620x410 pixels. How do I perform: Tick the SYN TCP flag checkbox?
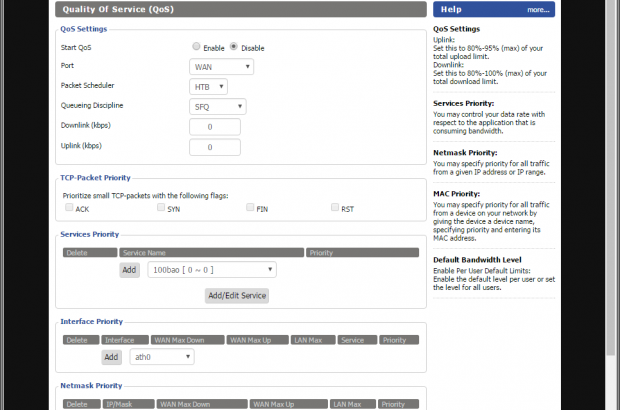(160, 208)
